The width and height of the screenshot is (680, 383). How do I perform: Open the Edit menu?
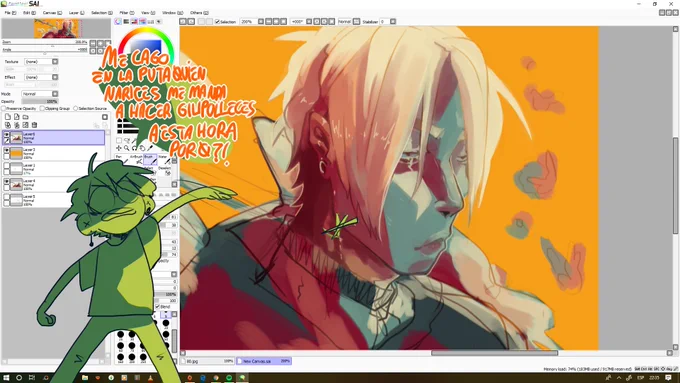(29, 13)
